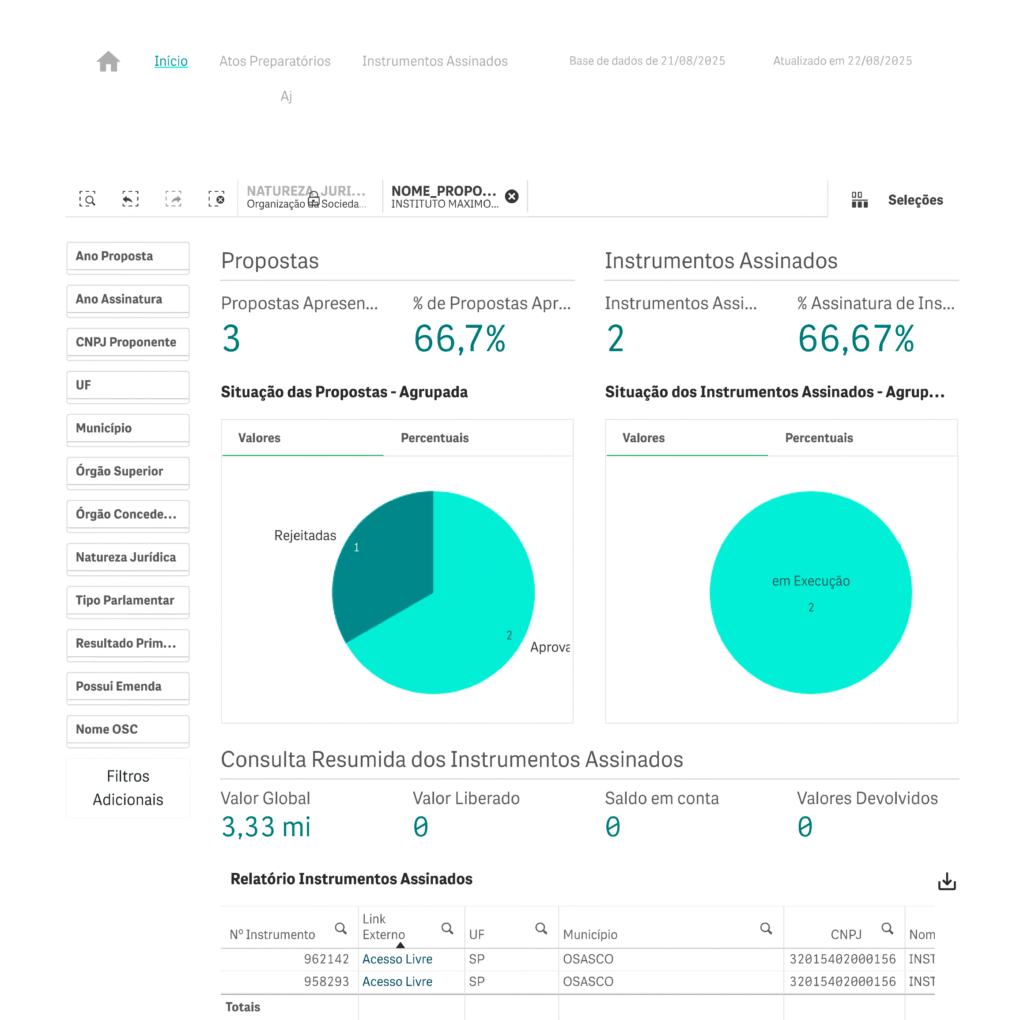This screenshot has width=1024, height=1020.
Task: Expand the Possui Emenda filter
Action: 127,687
